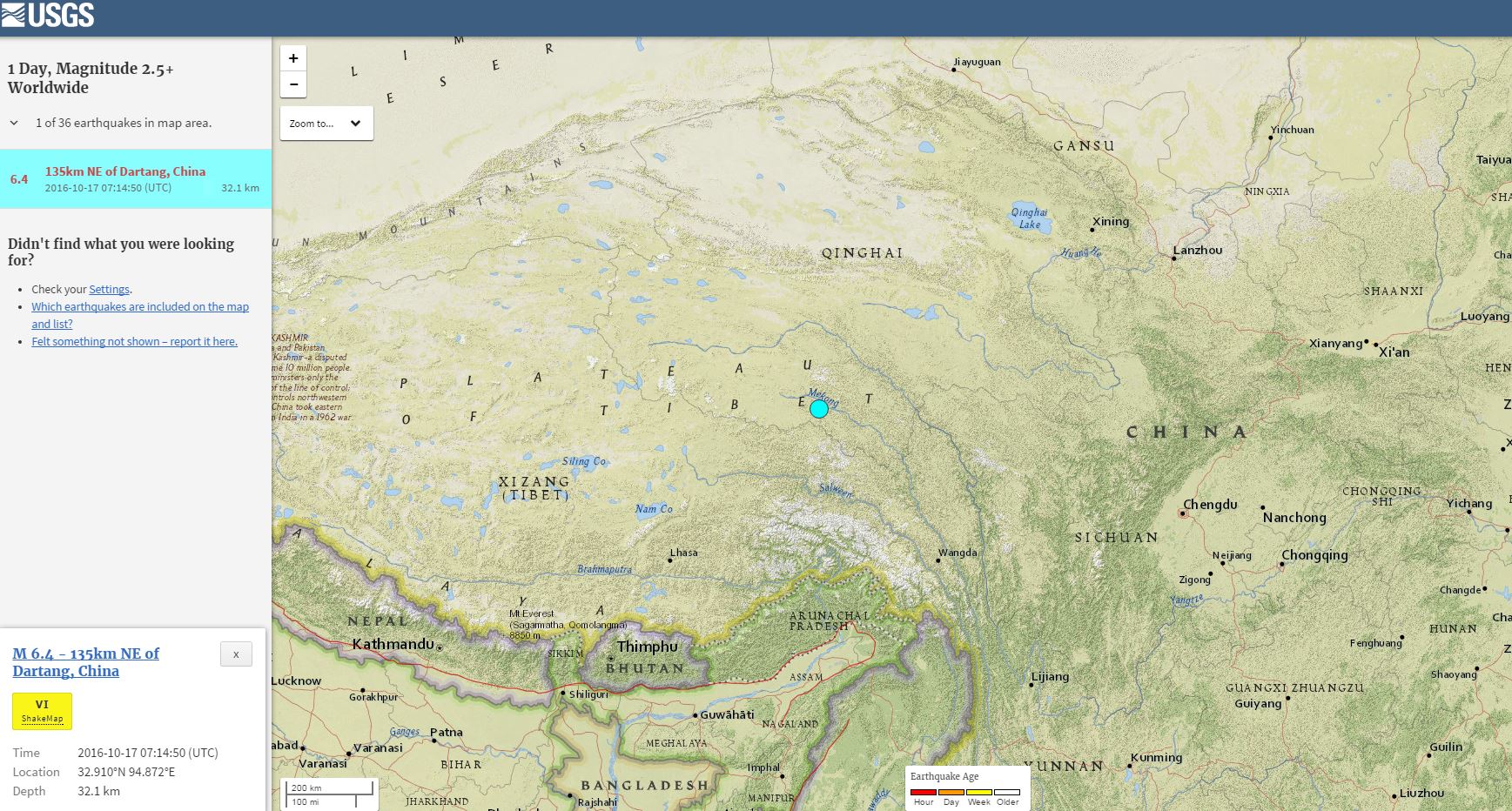Click the USGS logo
The image size is (1512, 811).
pos(48,15)
